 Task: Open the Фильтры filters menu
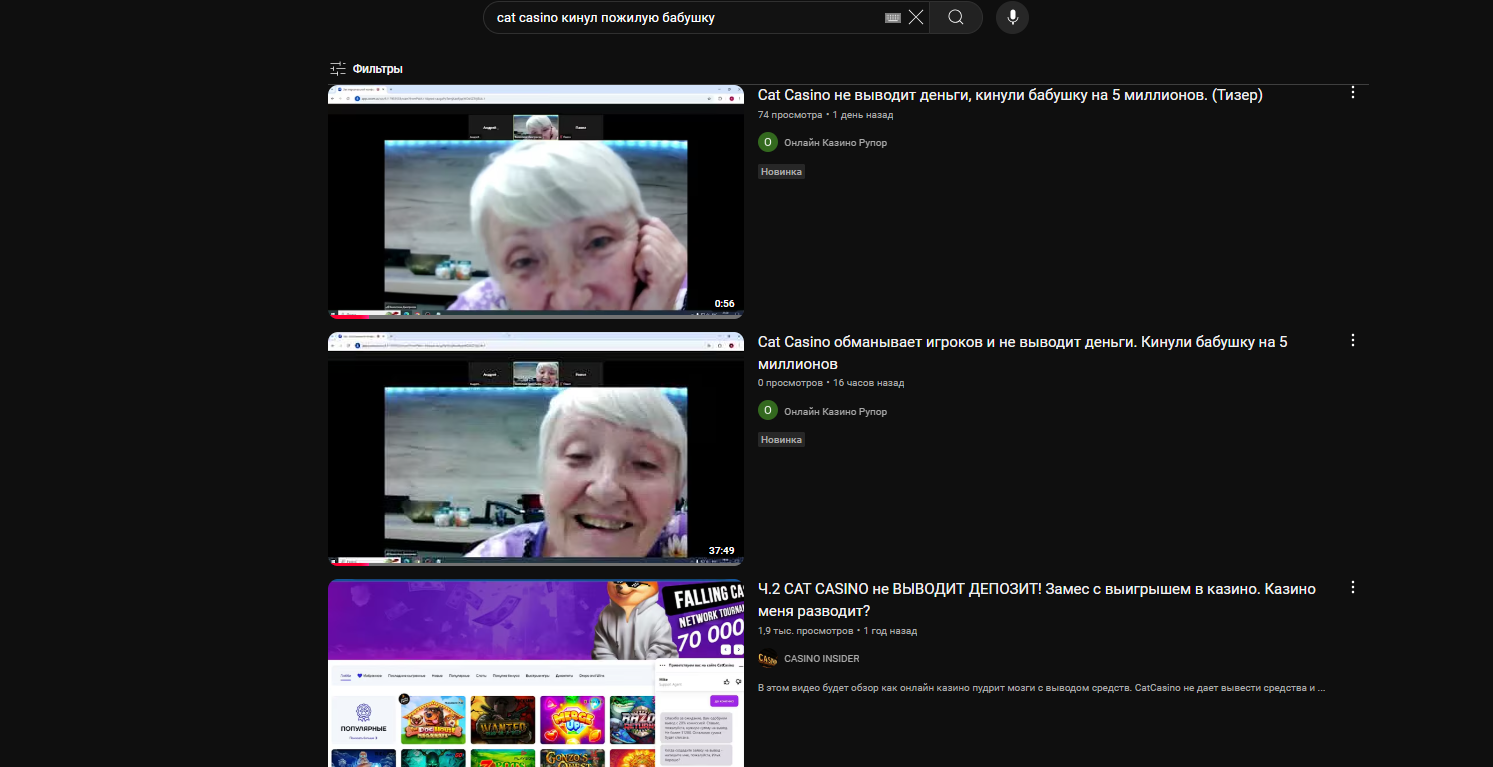pos(366,69)
